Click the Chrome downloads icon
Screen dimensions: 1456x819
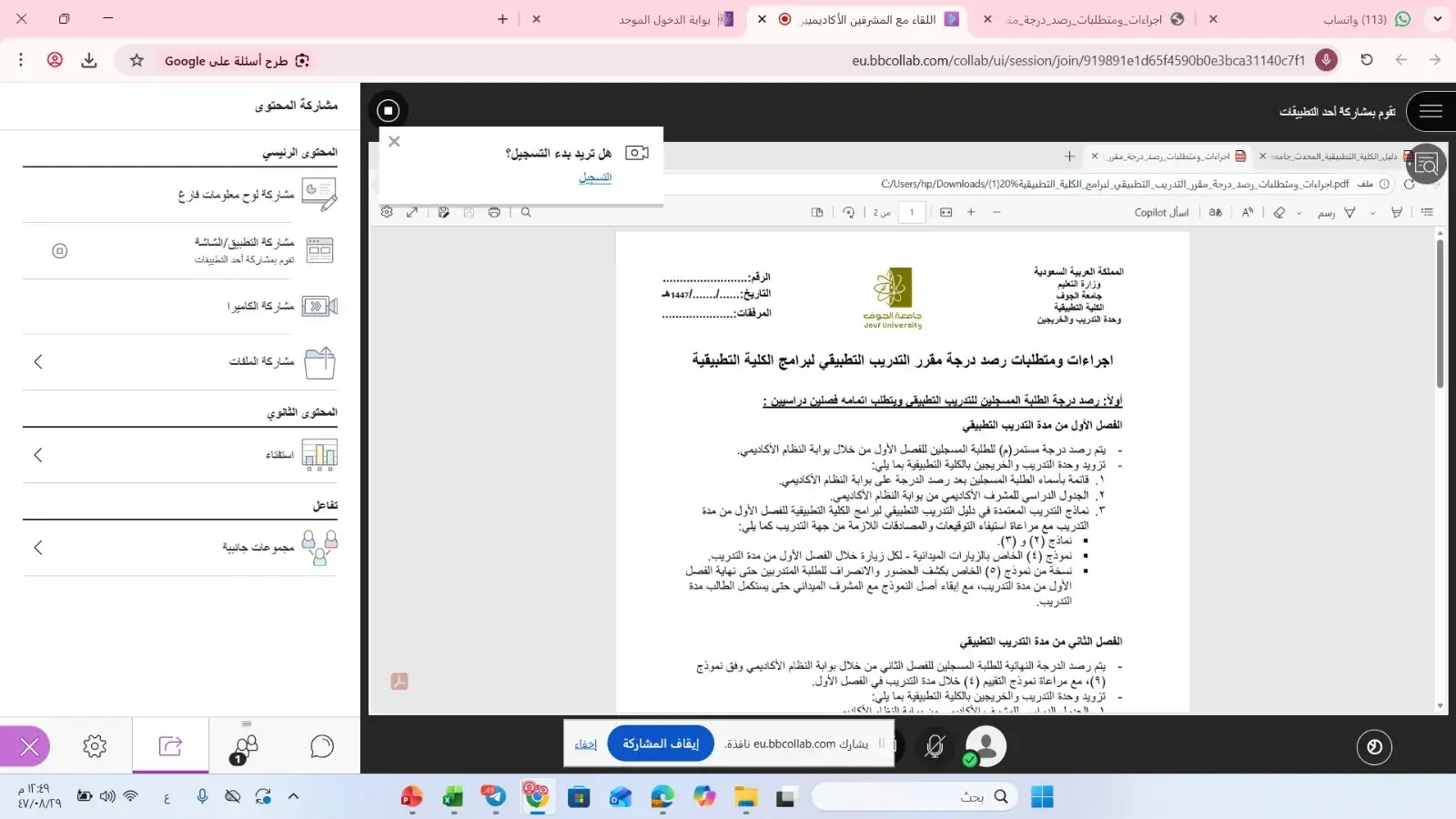tap(89, 60)
